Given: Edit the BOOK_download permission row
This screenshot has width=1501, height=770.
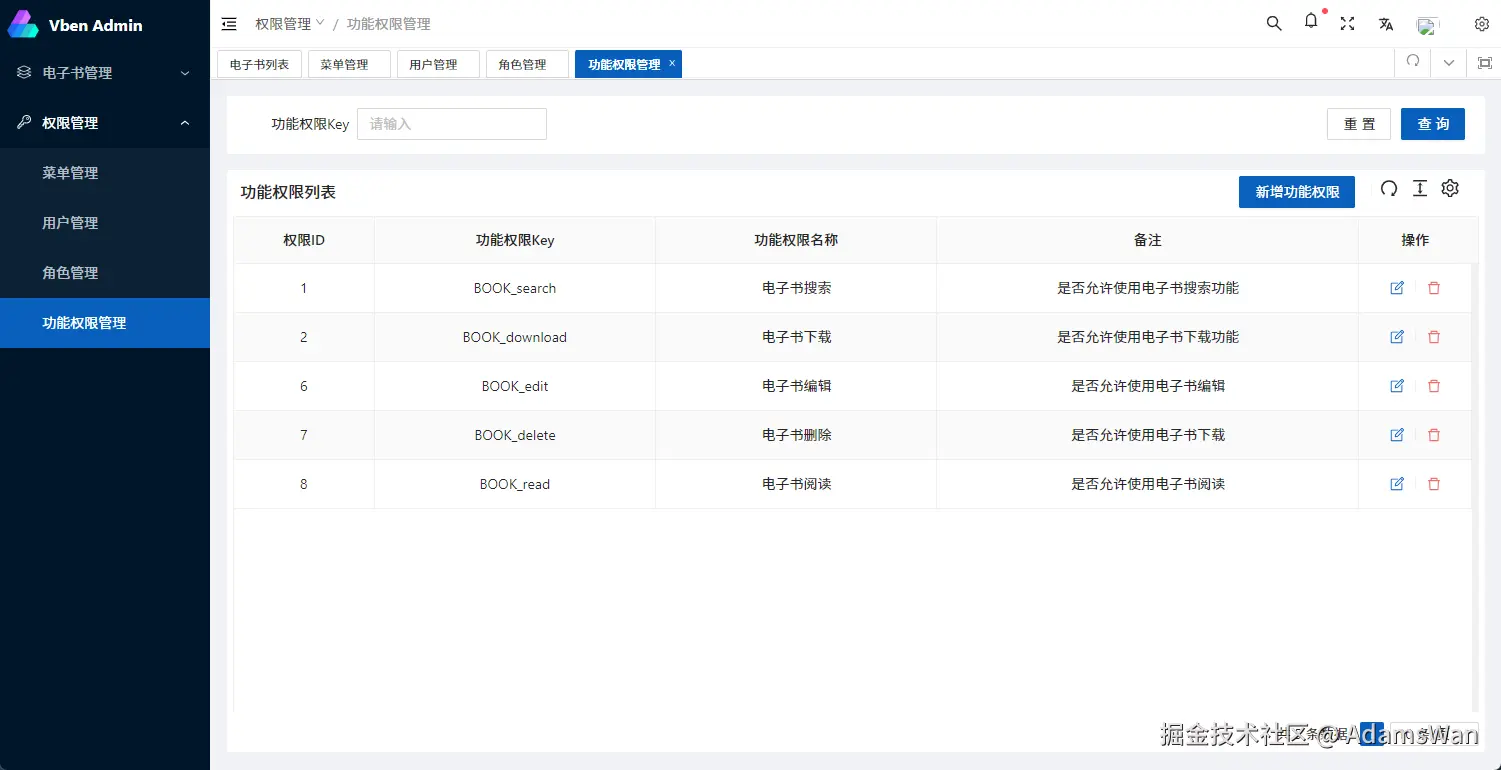Looking at the screenshot, I should (1397, 337).
